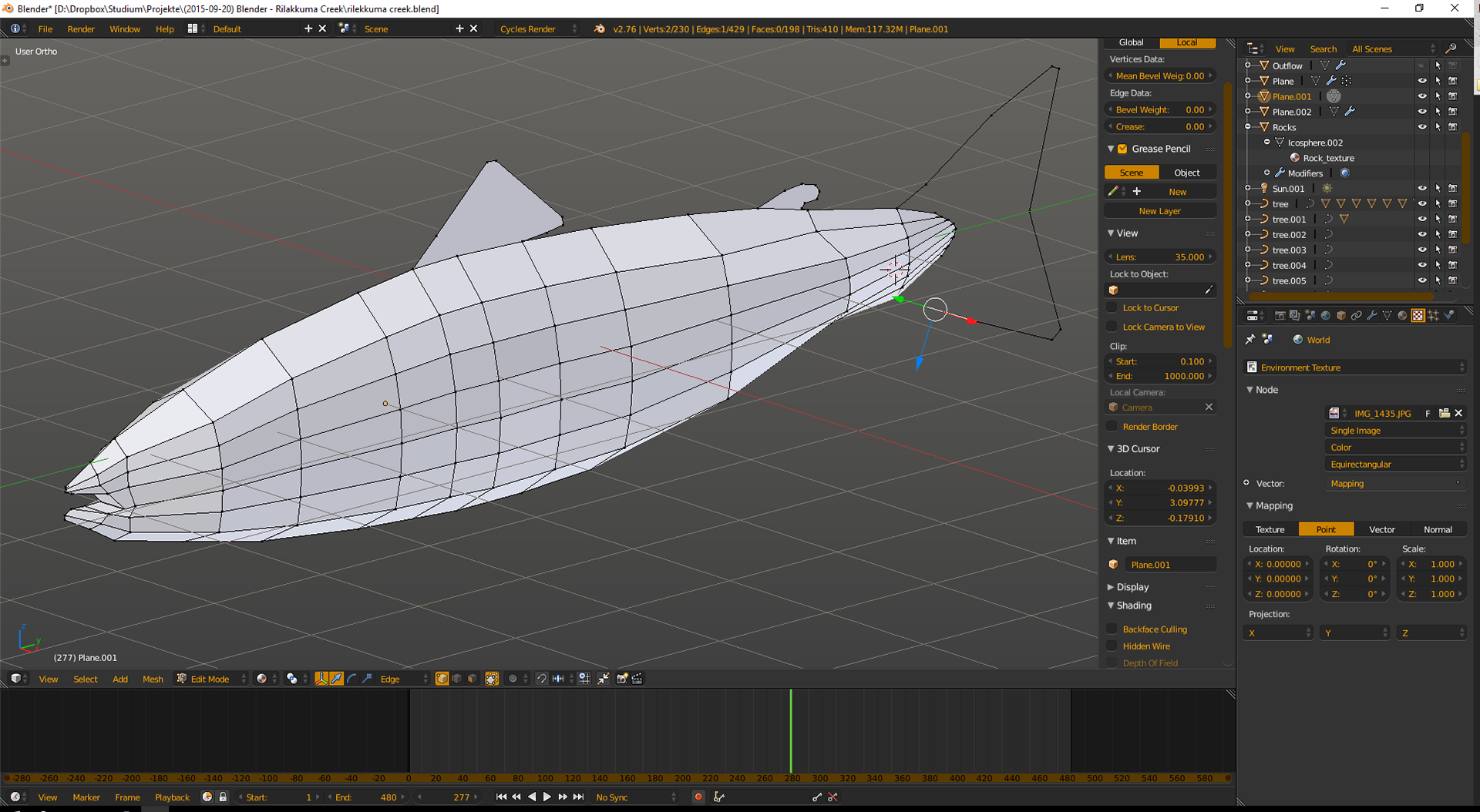Open the Mesh Data properties tab (triangle icon)
Viewport: 1480px width, 812px height.
tap(1387, 315)
